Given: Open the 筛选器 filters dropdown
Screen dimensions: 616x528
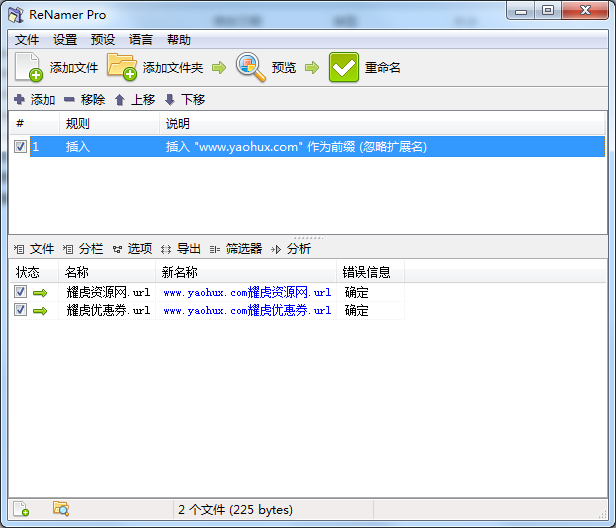Looking at the screenshot, I should pos(236,249).
